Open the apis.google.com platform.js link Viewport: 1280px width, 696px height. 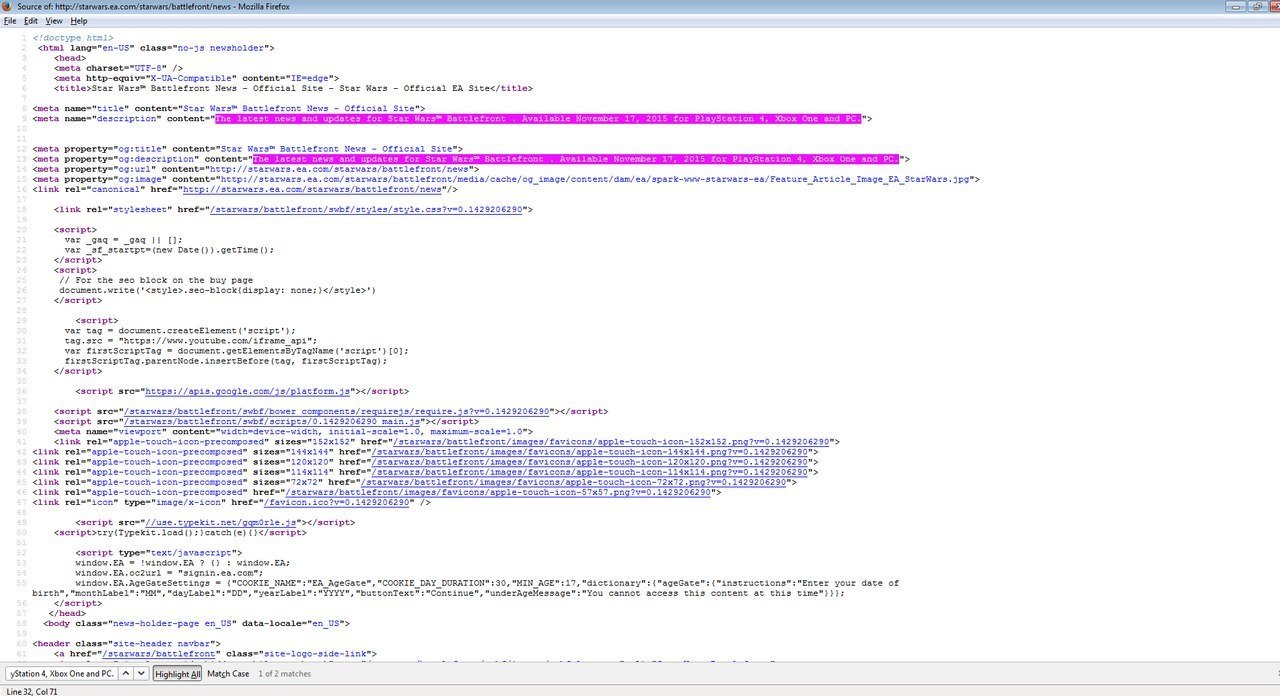(x=248, y=391)
